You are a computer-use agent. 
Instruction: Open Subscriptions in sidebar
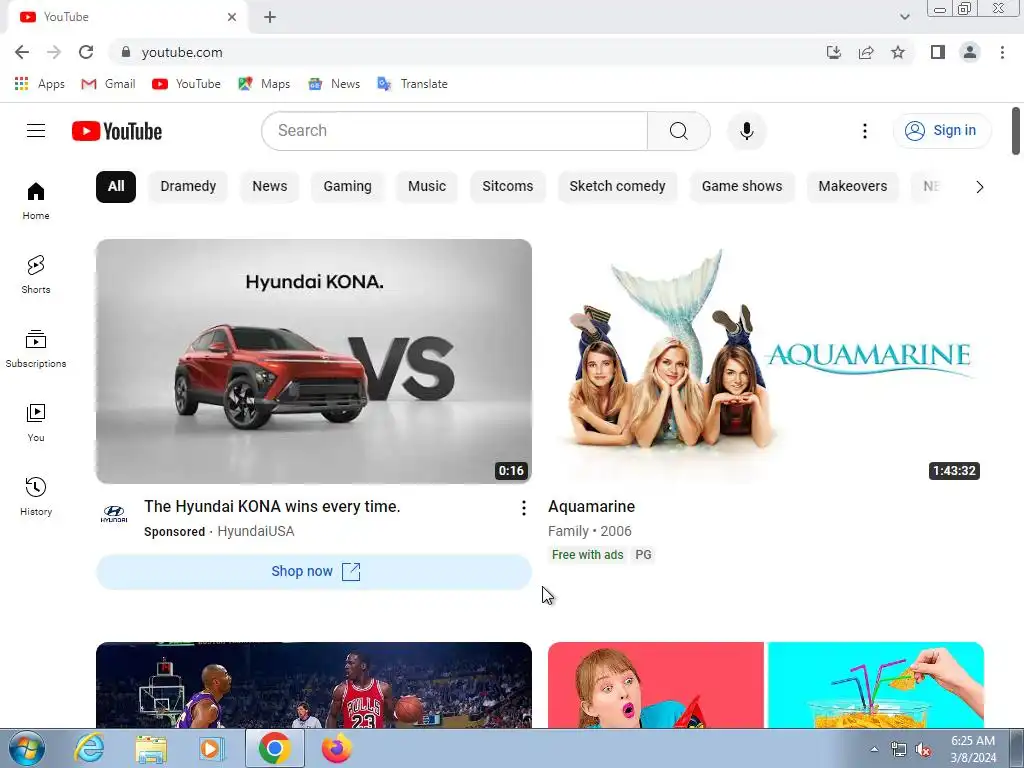coord(36,349)
